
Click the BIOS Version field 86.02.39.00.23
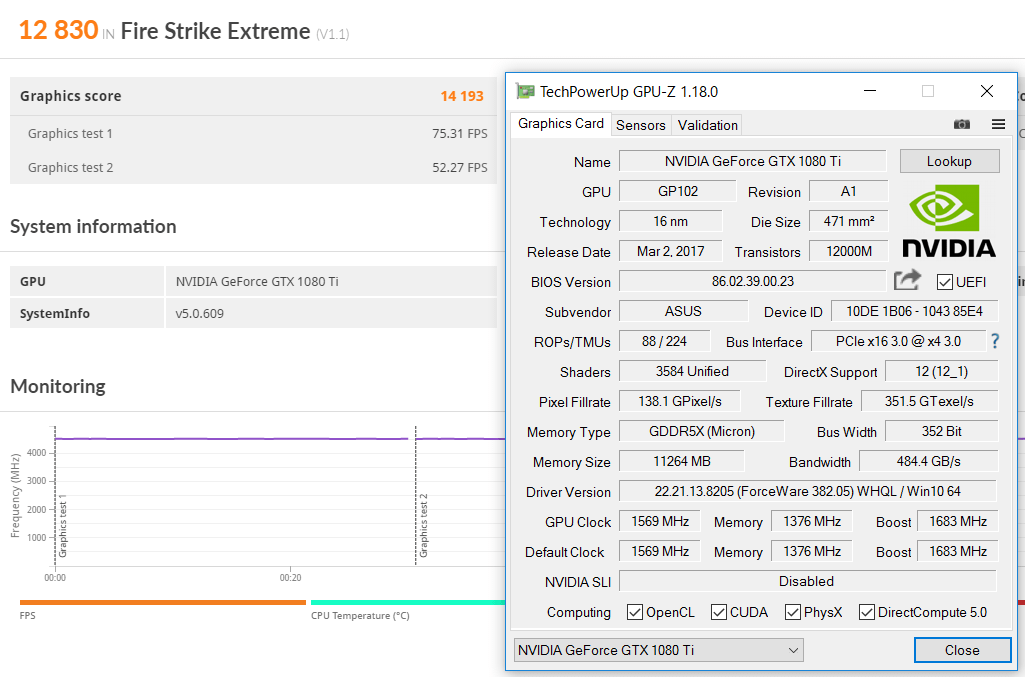(752, 282)
